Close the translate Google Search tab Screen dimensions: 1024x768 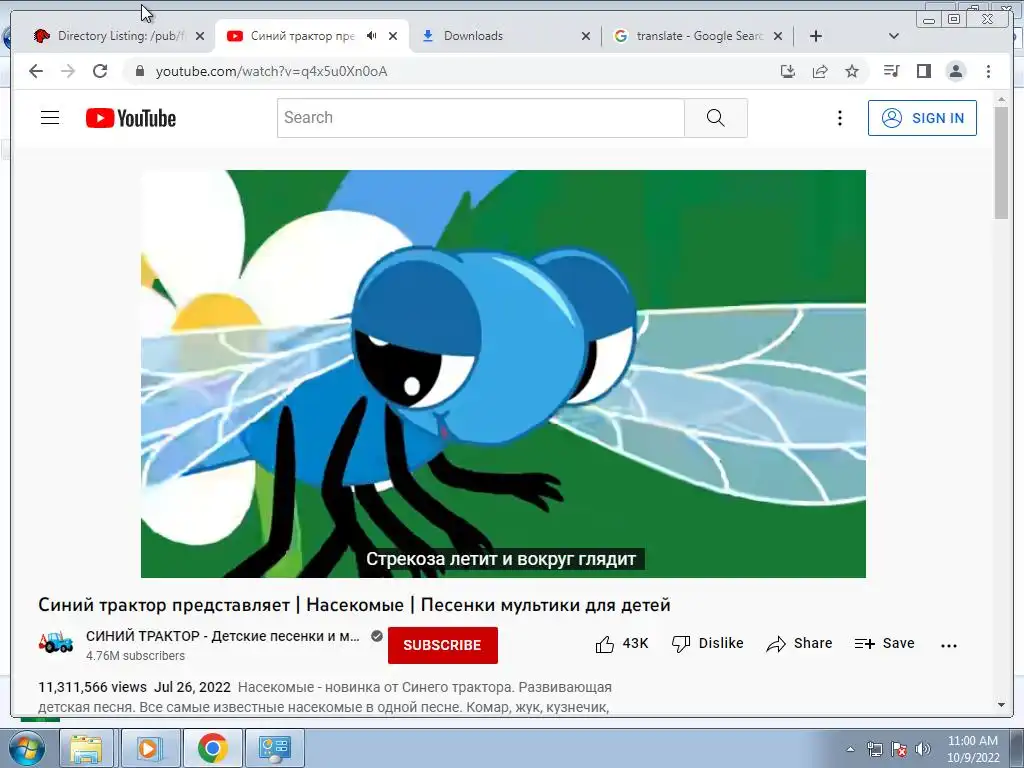[x=778, y=36]
